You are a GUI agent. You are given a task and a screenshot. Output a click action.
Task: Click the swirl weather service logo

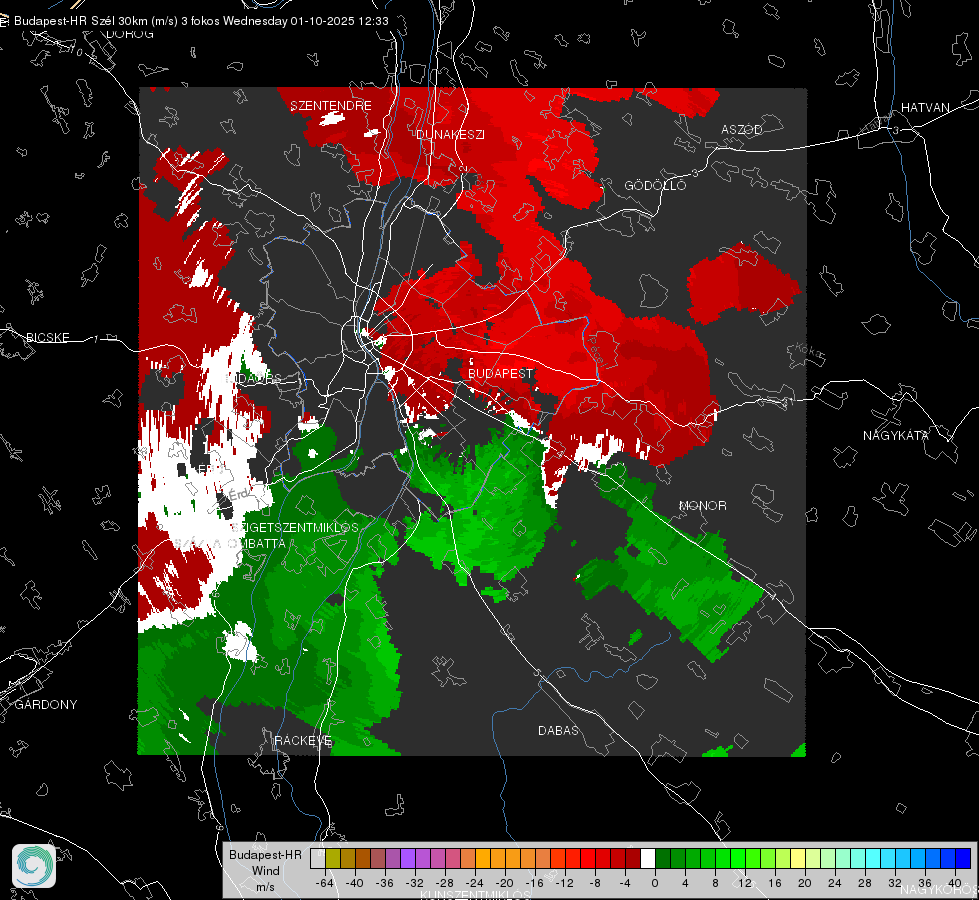34,866
